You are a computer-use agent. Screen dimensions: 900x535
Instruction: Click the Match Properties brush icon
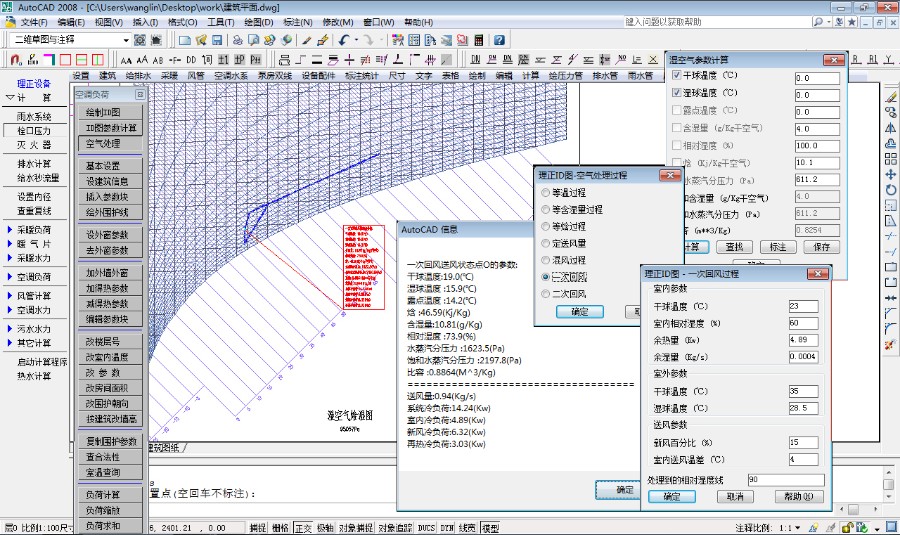point(307,40)
